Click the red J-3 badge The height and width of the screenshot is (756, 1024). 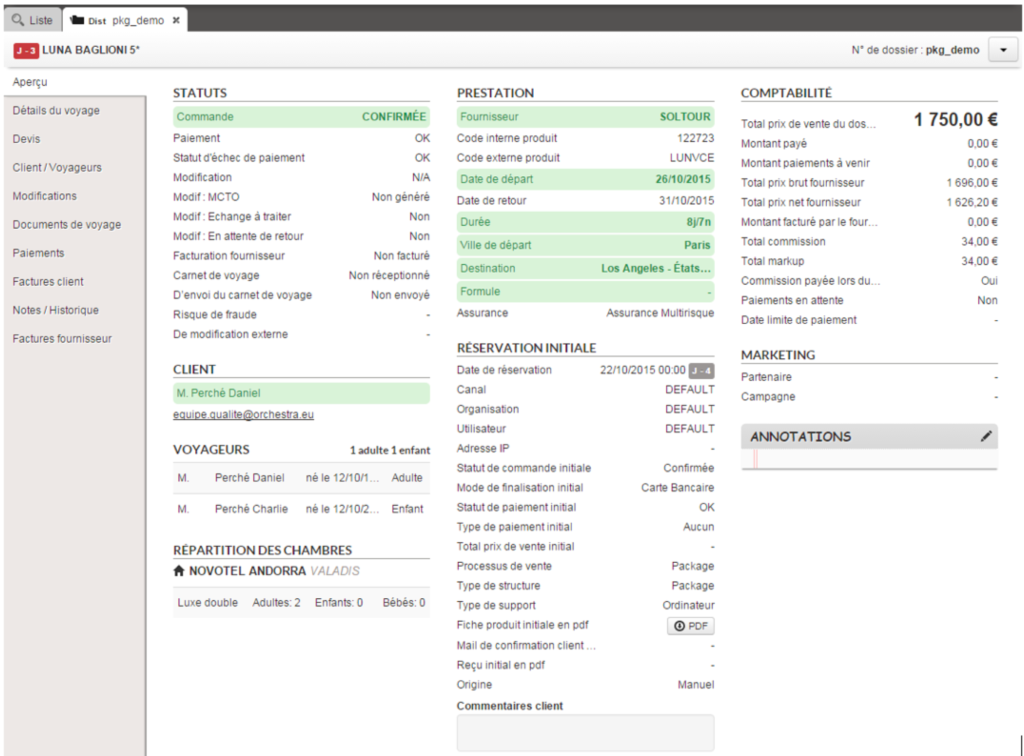26,50
